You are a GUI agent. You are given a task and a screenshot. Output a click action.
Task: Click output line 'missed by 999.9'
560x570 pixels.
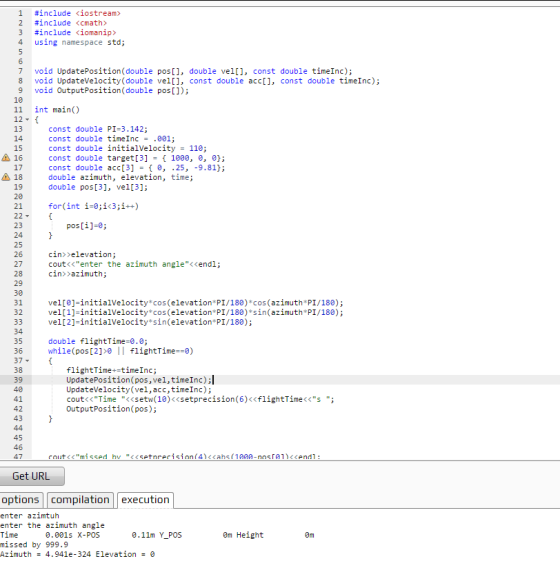34,545
